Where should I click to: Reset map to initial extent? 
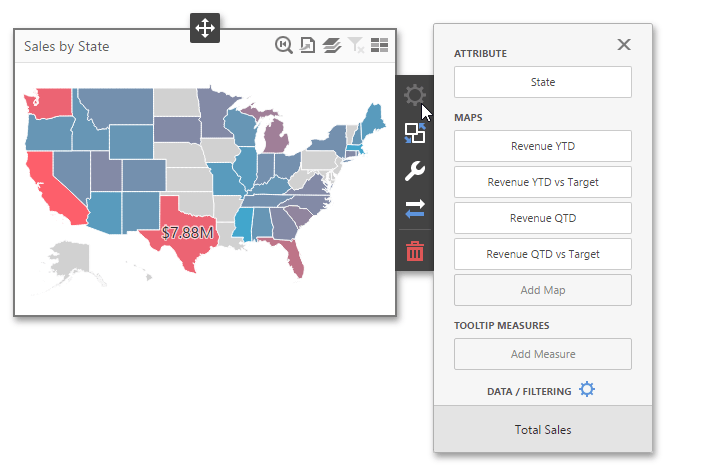[284, 46]
